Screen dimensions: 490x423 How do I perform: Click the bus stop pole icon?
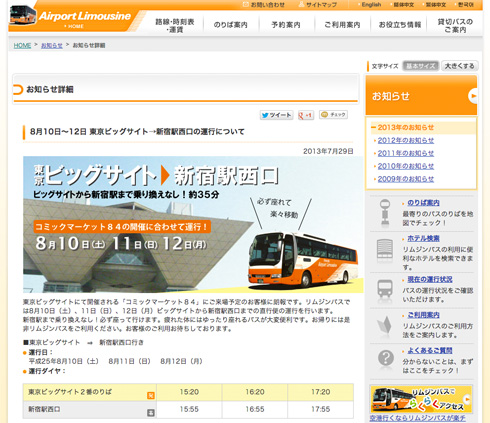385,212
